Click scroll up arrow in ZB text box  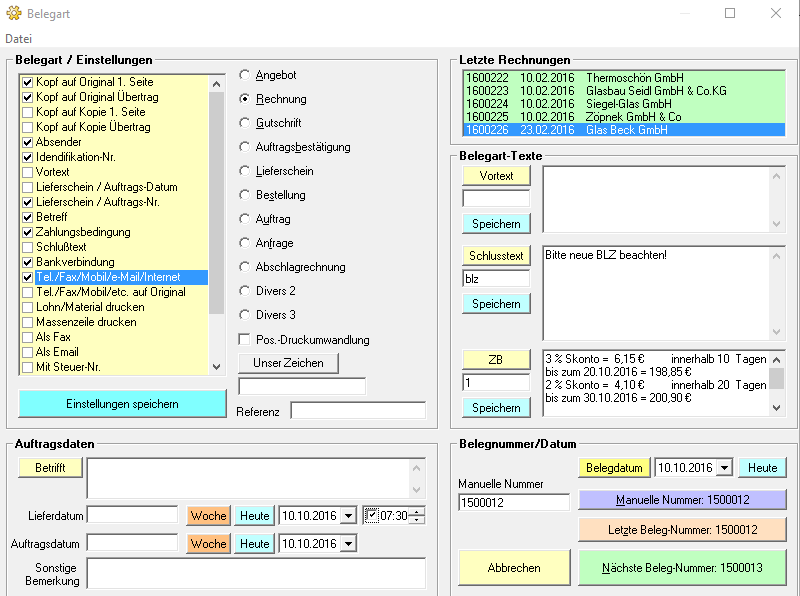point(777,359)
